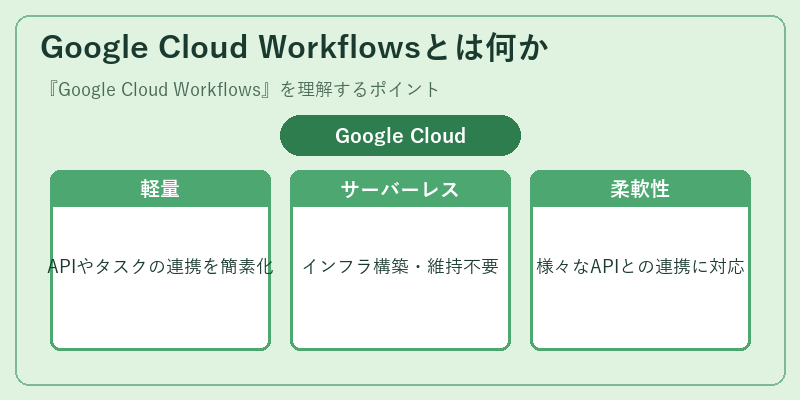Viewport: 800px width, 400px height.
Task: Click the text '様々なAPIとの連携に対応'
Action: [x=640, y=267]
